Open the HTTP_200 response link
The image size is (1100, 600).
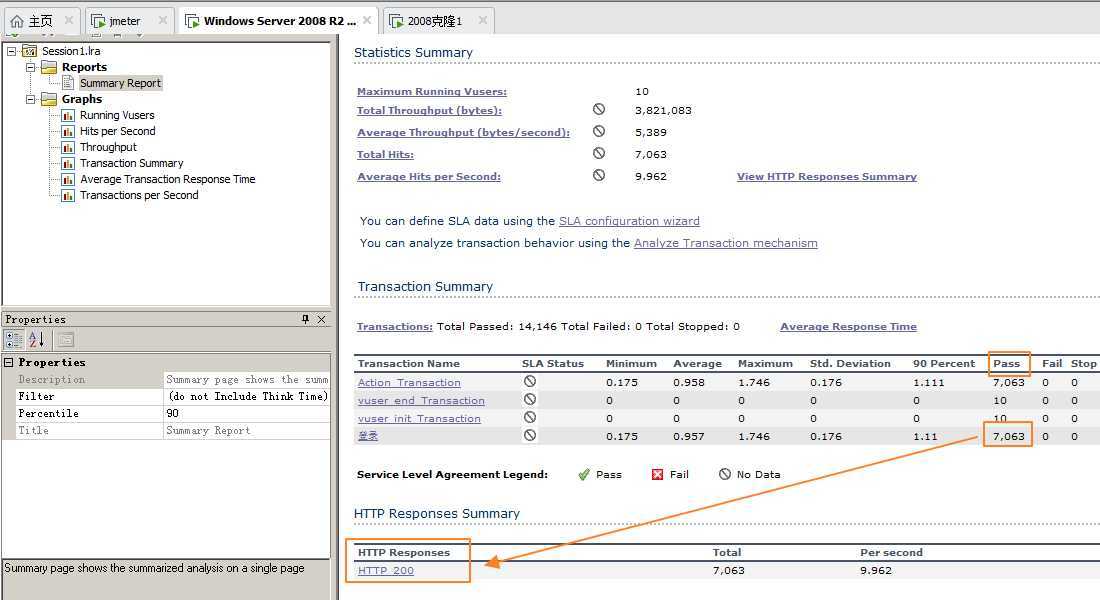click(385, 571)
